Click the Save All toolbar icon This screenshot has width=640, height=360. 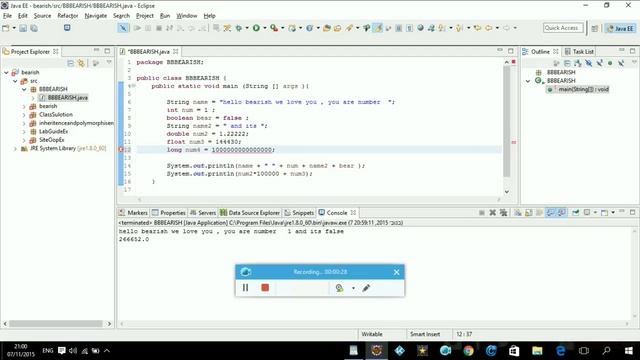click(34, 28)
